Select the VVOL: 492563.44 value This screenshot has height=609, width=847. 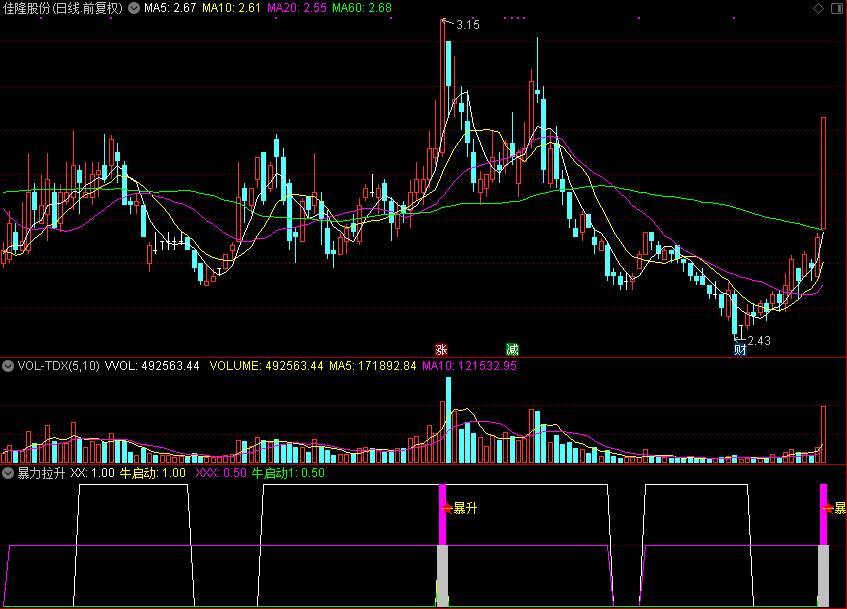coord(152,366)
